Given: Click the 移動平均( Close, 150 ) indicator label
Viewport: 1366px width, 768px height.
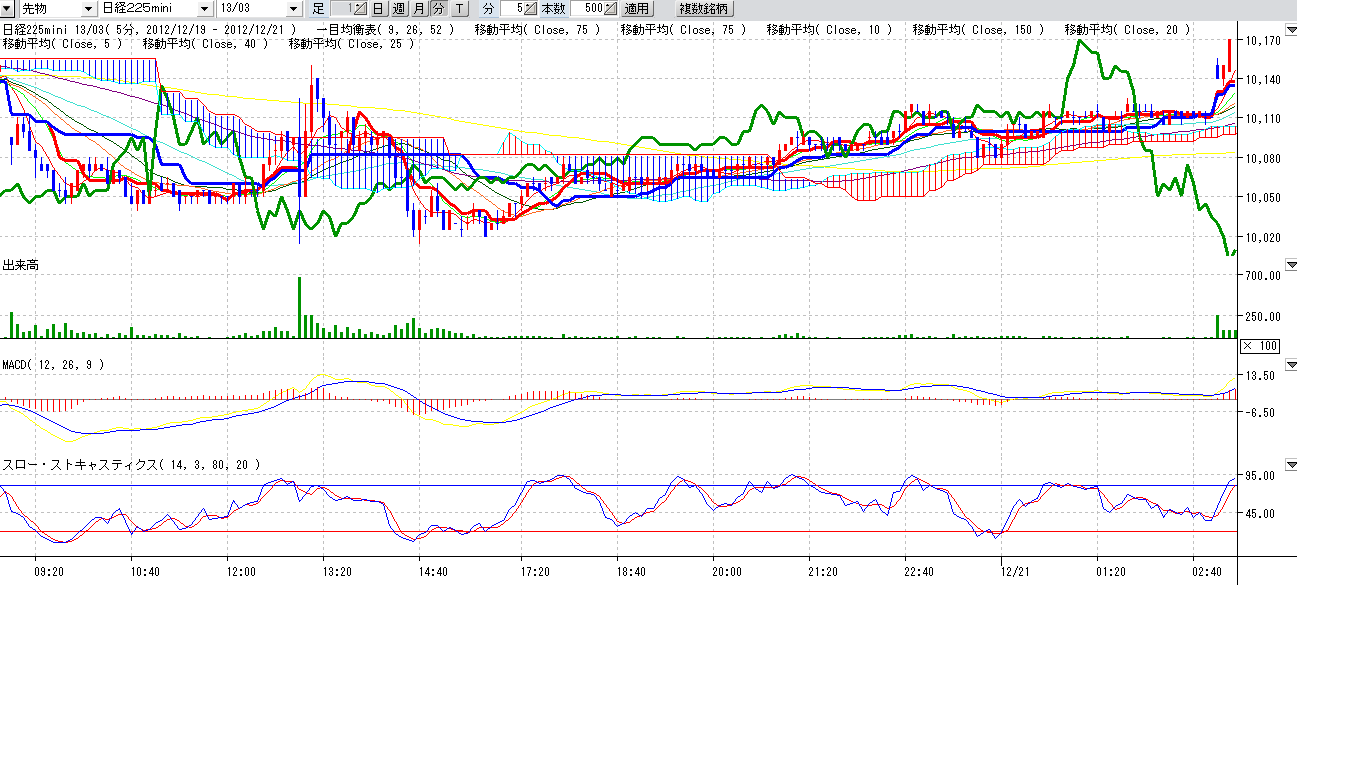Looking at the screenshot, I should pyautogui.click(x=977, y=30).
